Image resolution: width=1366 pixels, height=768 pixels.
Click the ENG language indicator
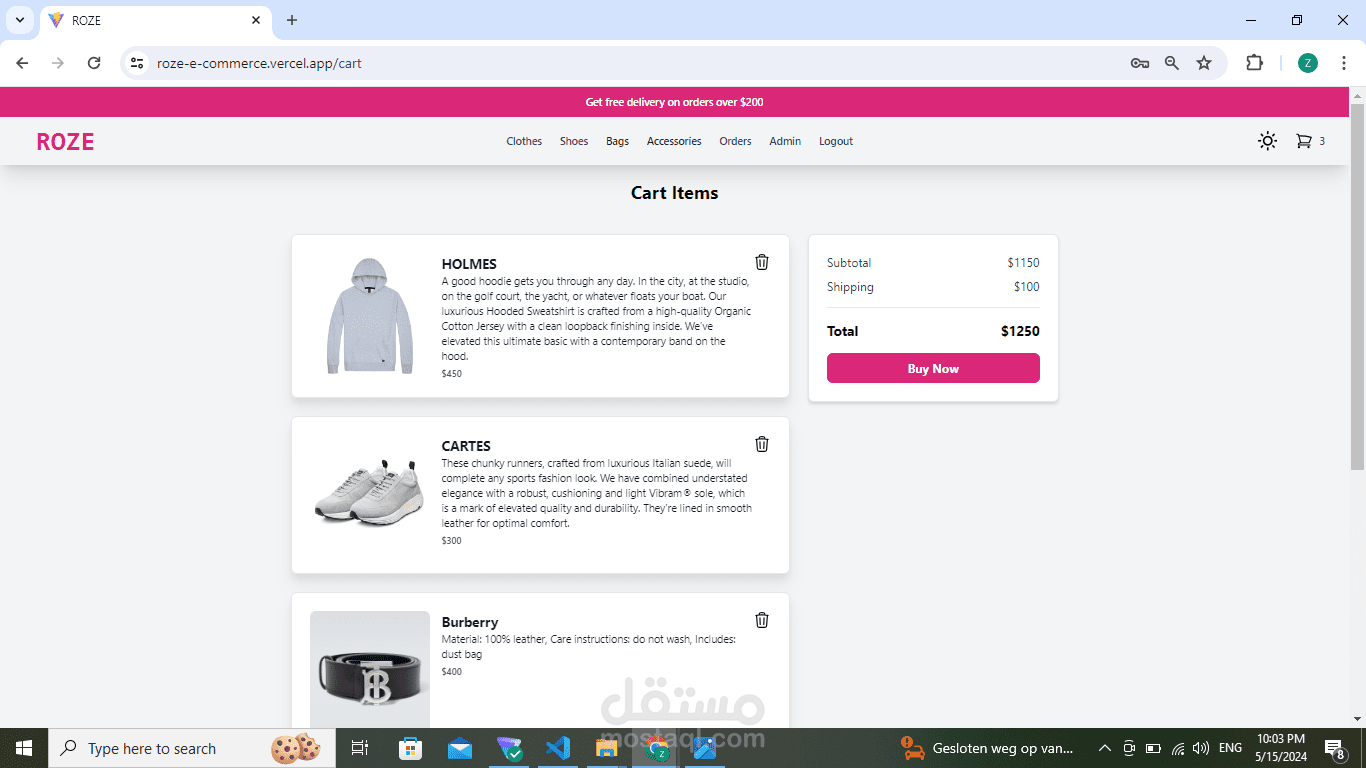(1231, 748)
